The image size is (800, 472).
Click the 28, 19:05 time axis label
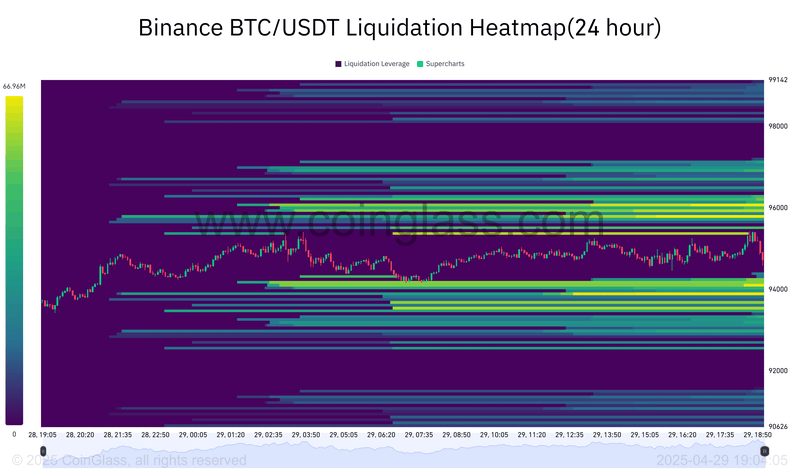point(42,435)
